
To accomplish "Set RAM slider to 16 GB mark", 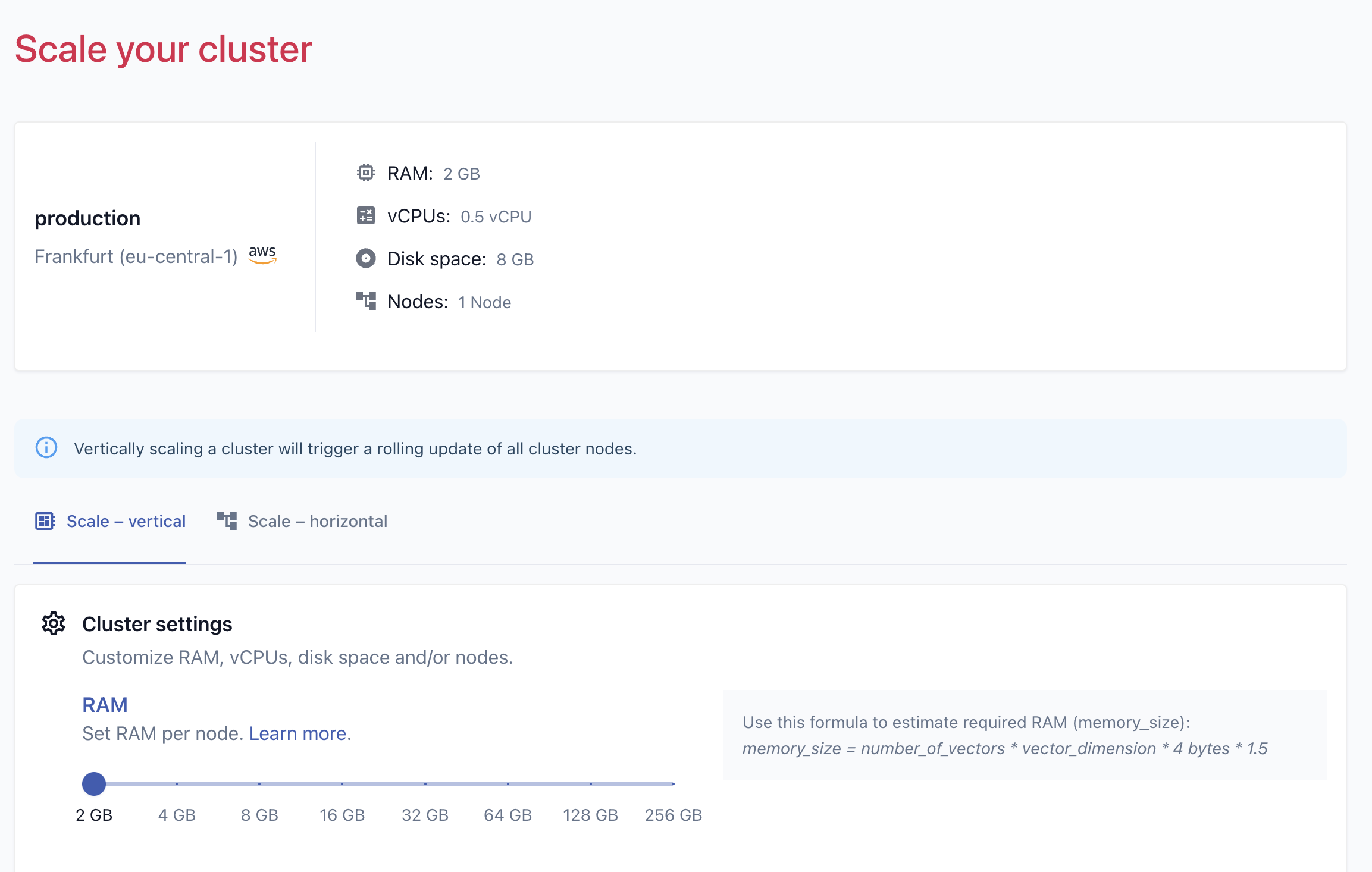I will [342, 784].
